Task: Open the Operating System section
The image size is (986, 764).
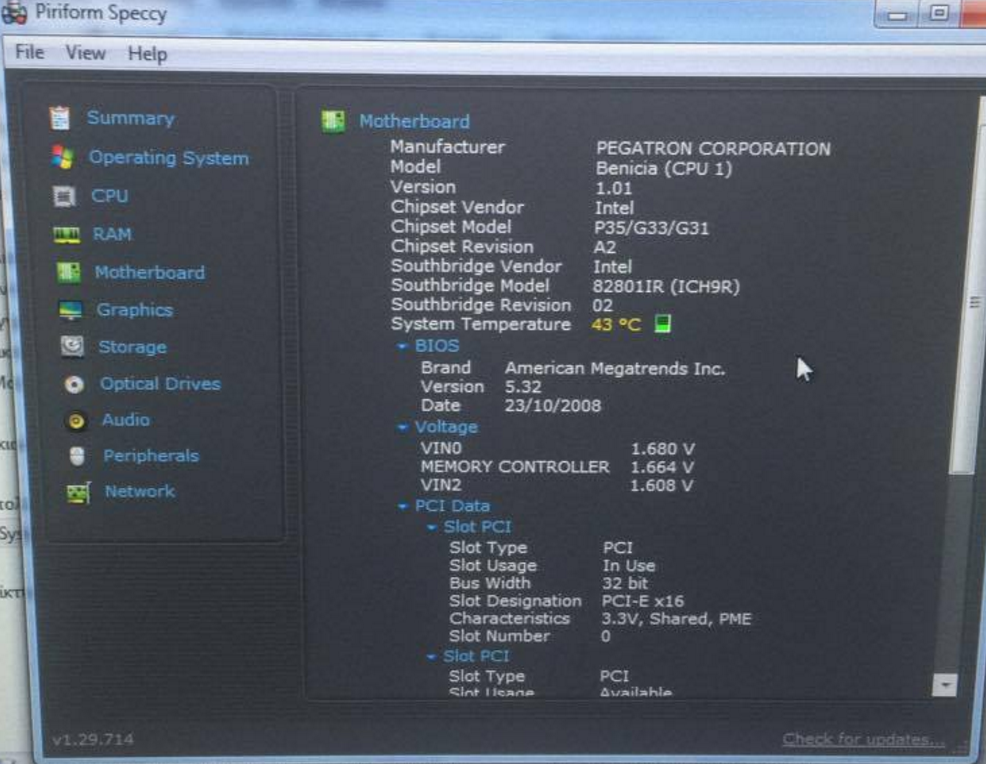Action: (169, 158)
